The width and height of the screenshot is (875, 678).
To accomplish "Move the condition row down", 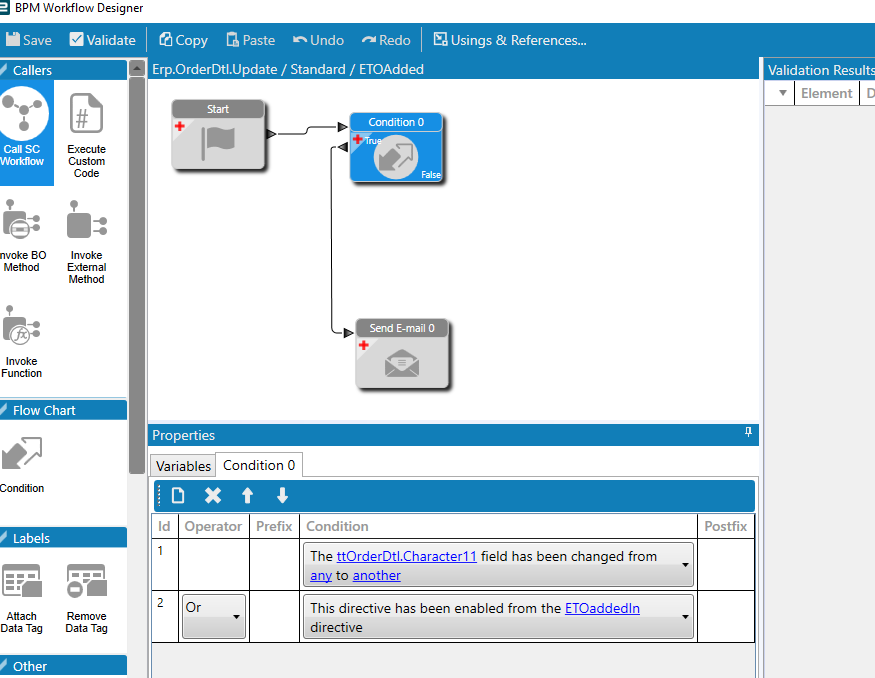I will pos(282,496).
